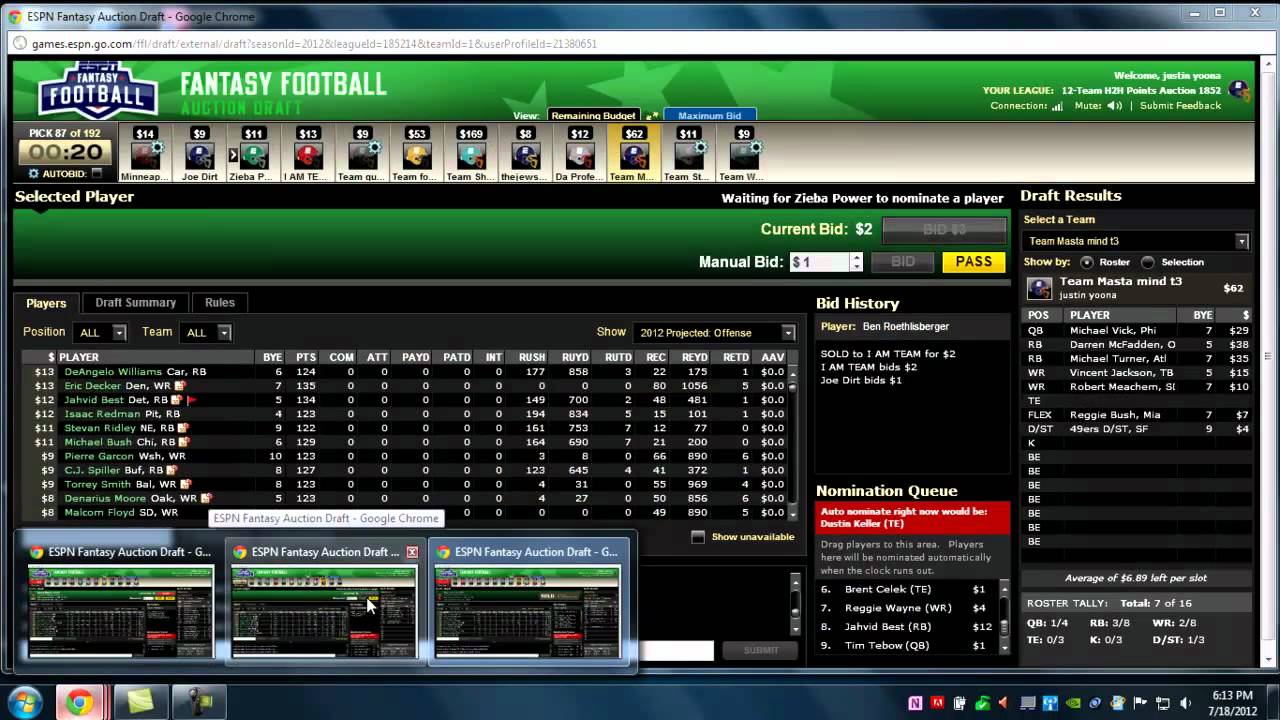Image resolution: width=1280 pixels, height=720 pixels.
Task: Click Team Masta mind t3 helmet in Draft Results
Action: pos(1040,288)
